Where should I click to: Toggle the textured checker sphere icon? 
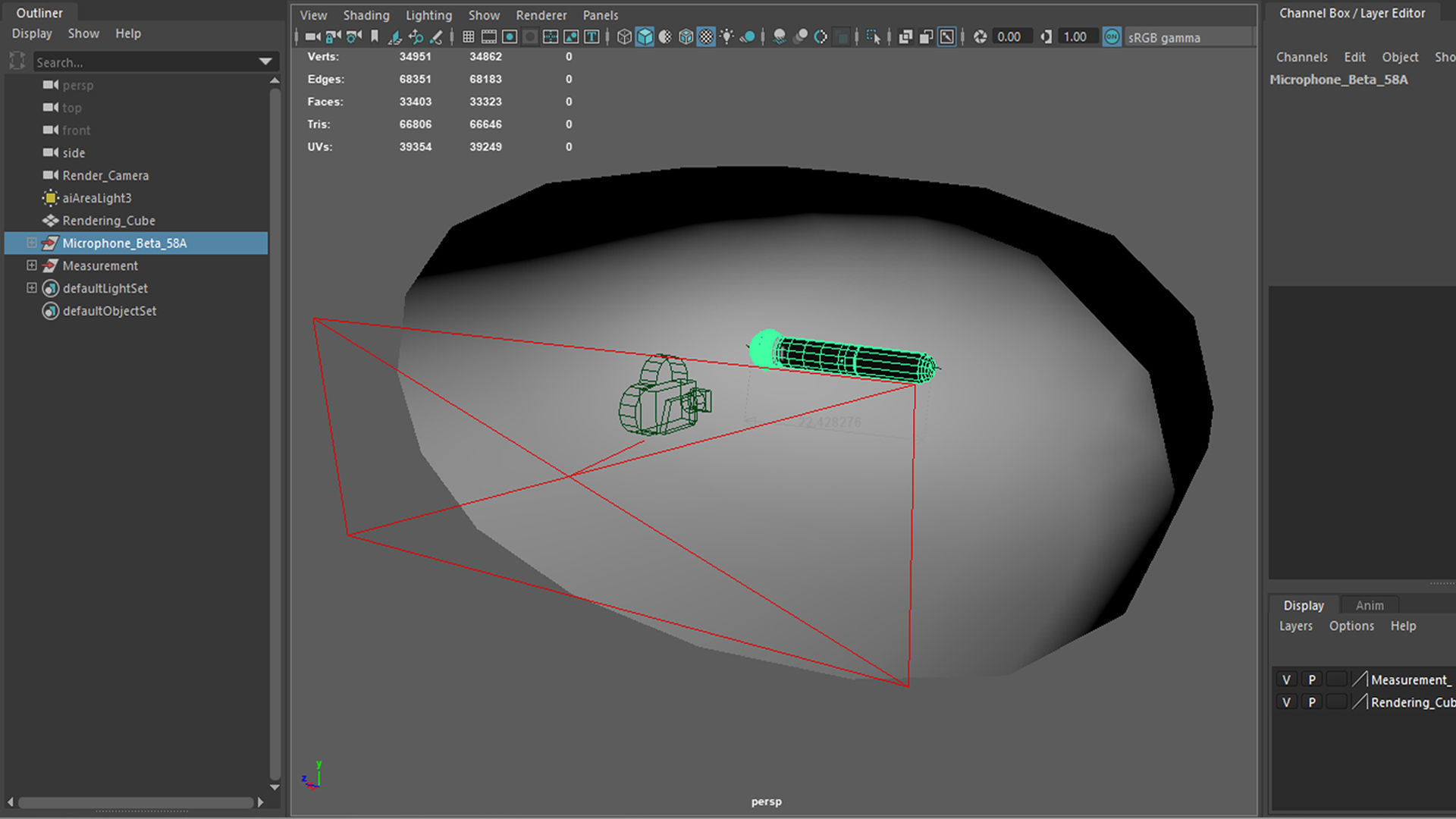(x=706, y=36)
